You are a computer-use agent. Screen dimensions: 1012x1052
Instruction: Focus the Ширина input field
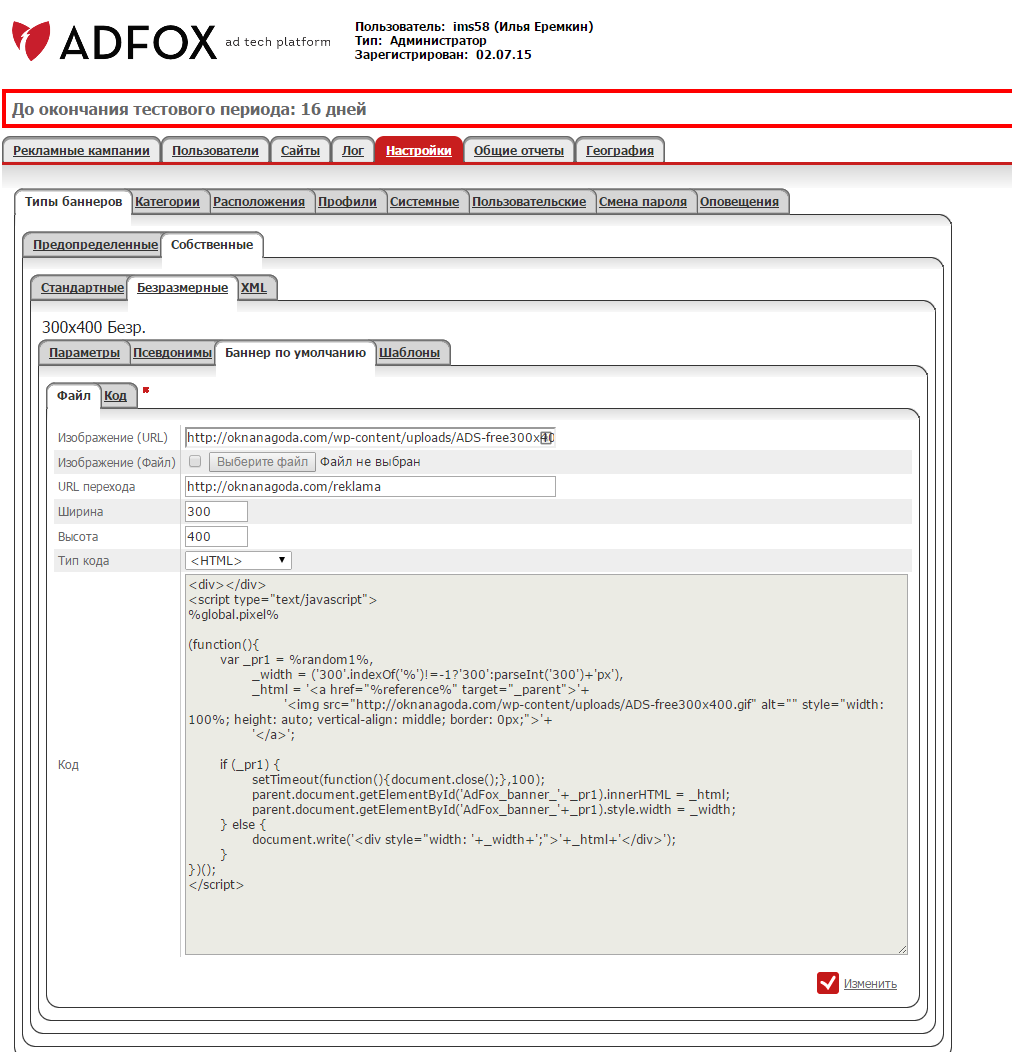click(x=216, y=512)
